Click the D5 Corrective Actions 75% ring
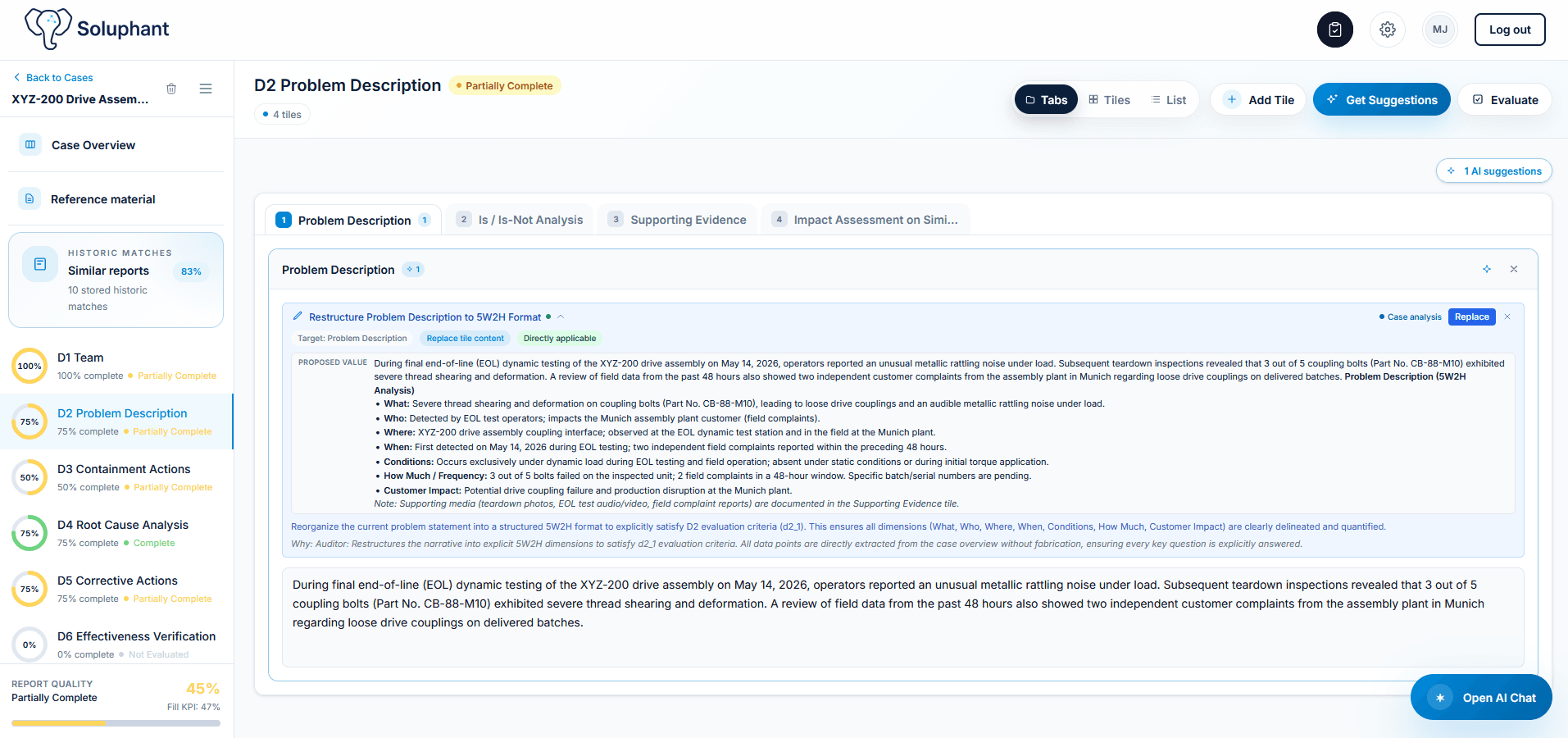 30,589
